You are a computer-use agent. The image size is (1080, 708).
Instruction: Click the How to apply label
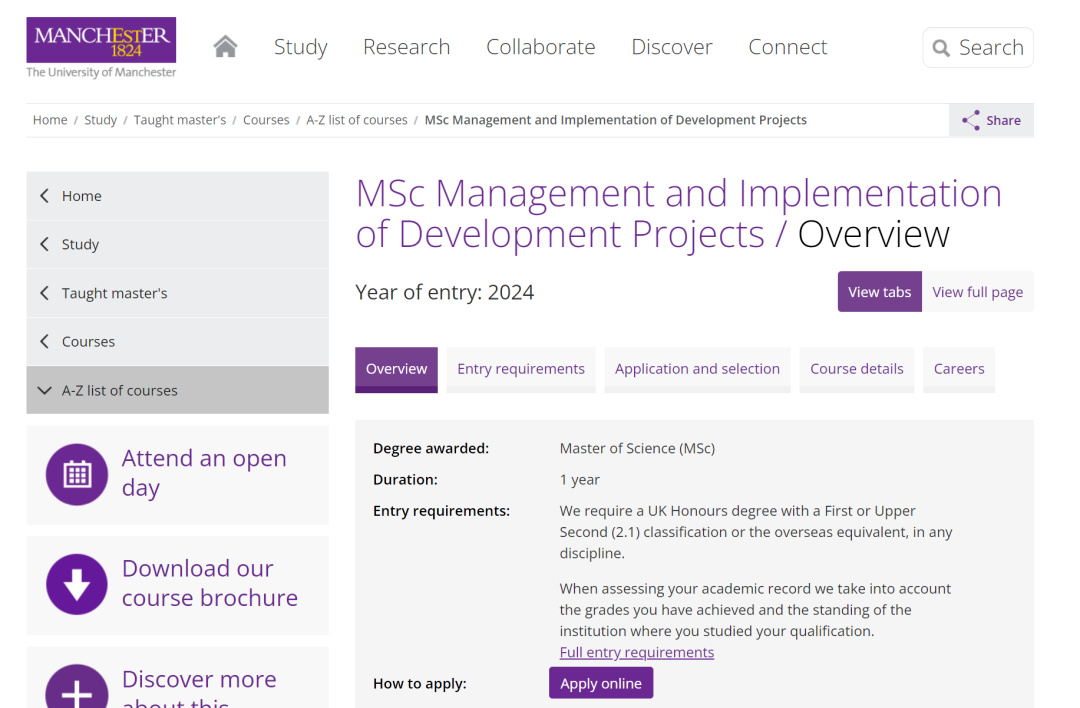[x=419, y=684]
